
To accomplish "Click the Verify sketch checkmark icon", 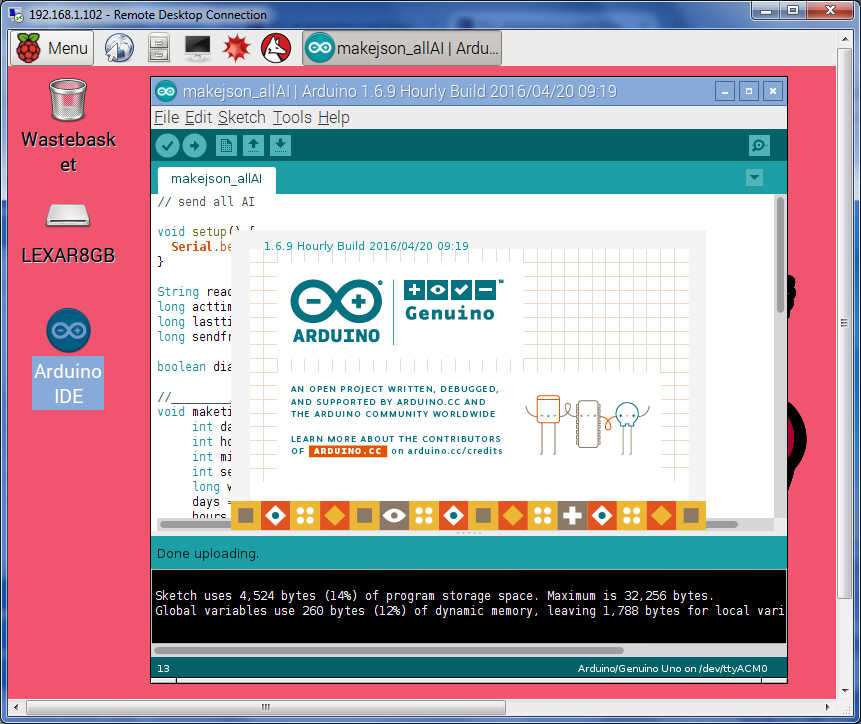I will (167, 146).
